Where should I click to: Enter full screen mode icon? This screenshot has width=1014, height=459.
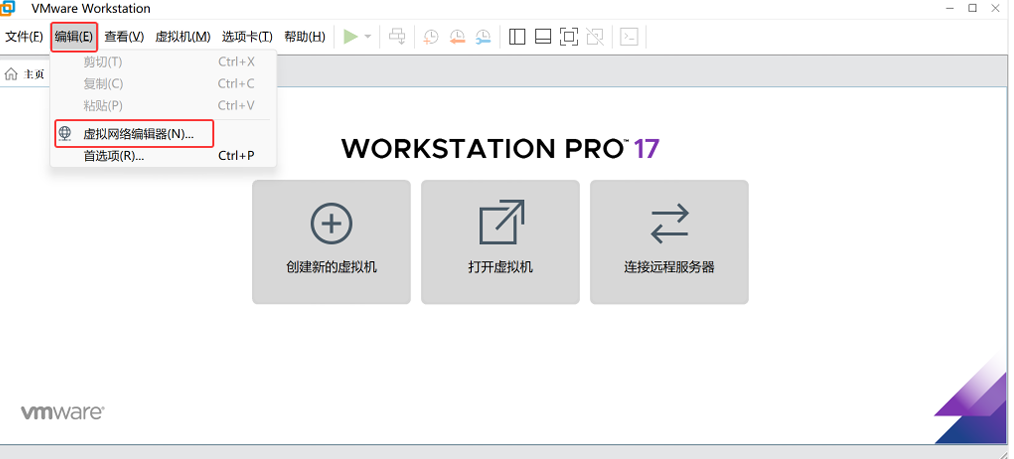pyautogui.click(x=569, y=37)
